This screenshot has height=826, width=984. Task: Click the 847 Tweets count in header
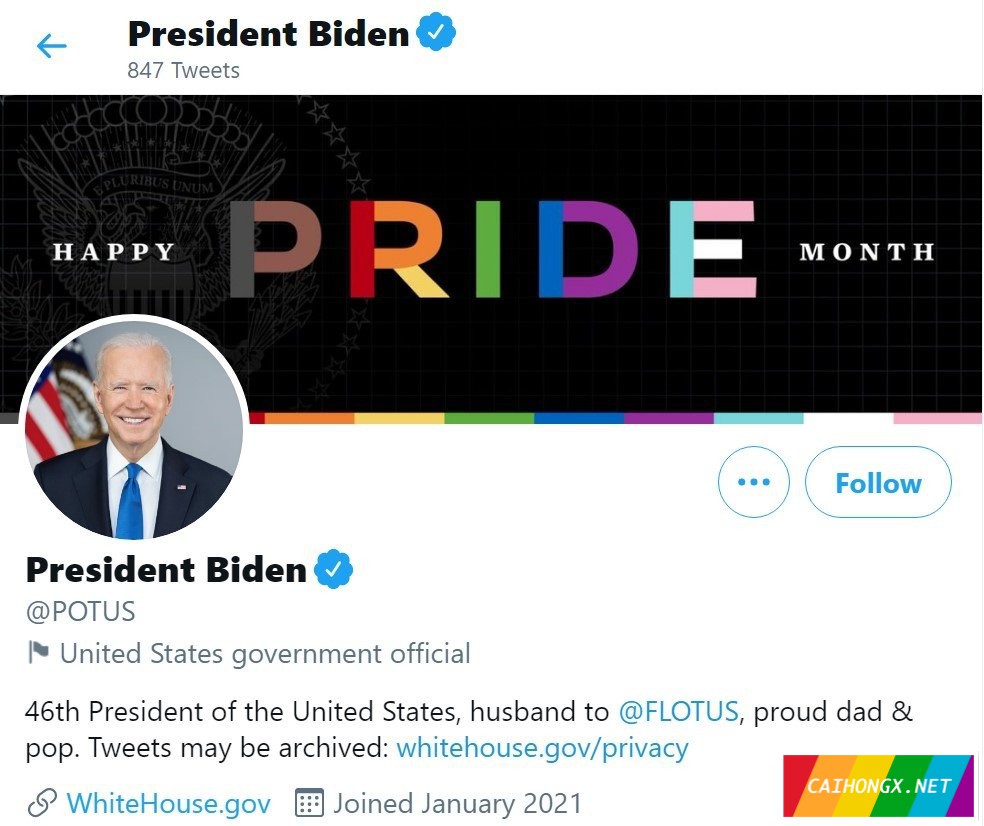pyautogui.click(x=183, y=70)
